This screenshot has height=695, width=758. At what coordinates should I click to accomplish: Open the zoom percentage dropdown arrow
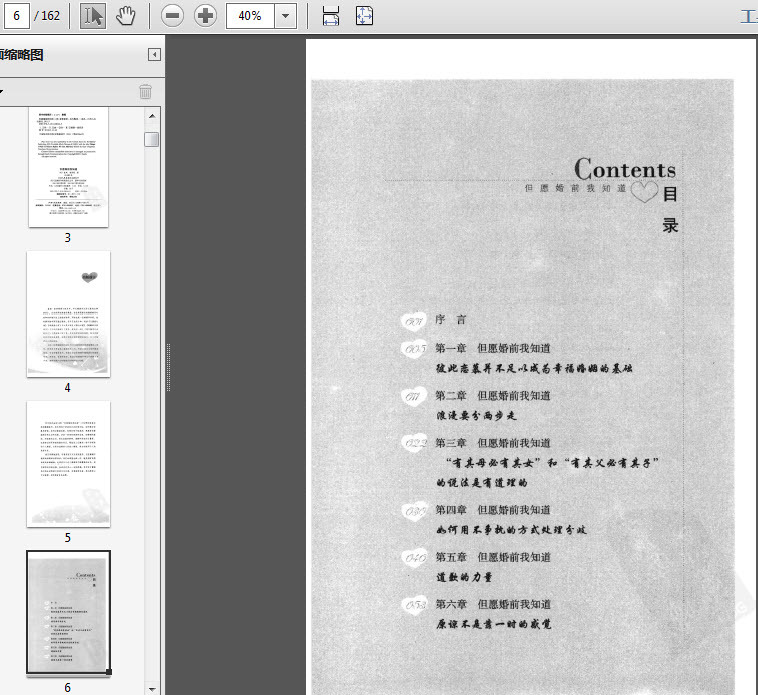(x=286, y=16)
